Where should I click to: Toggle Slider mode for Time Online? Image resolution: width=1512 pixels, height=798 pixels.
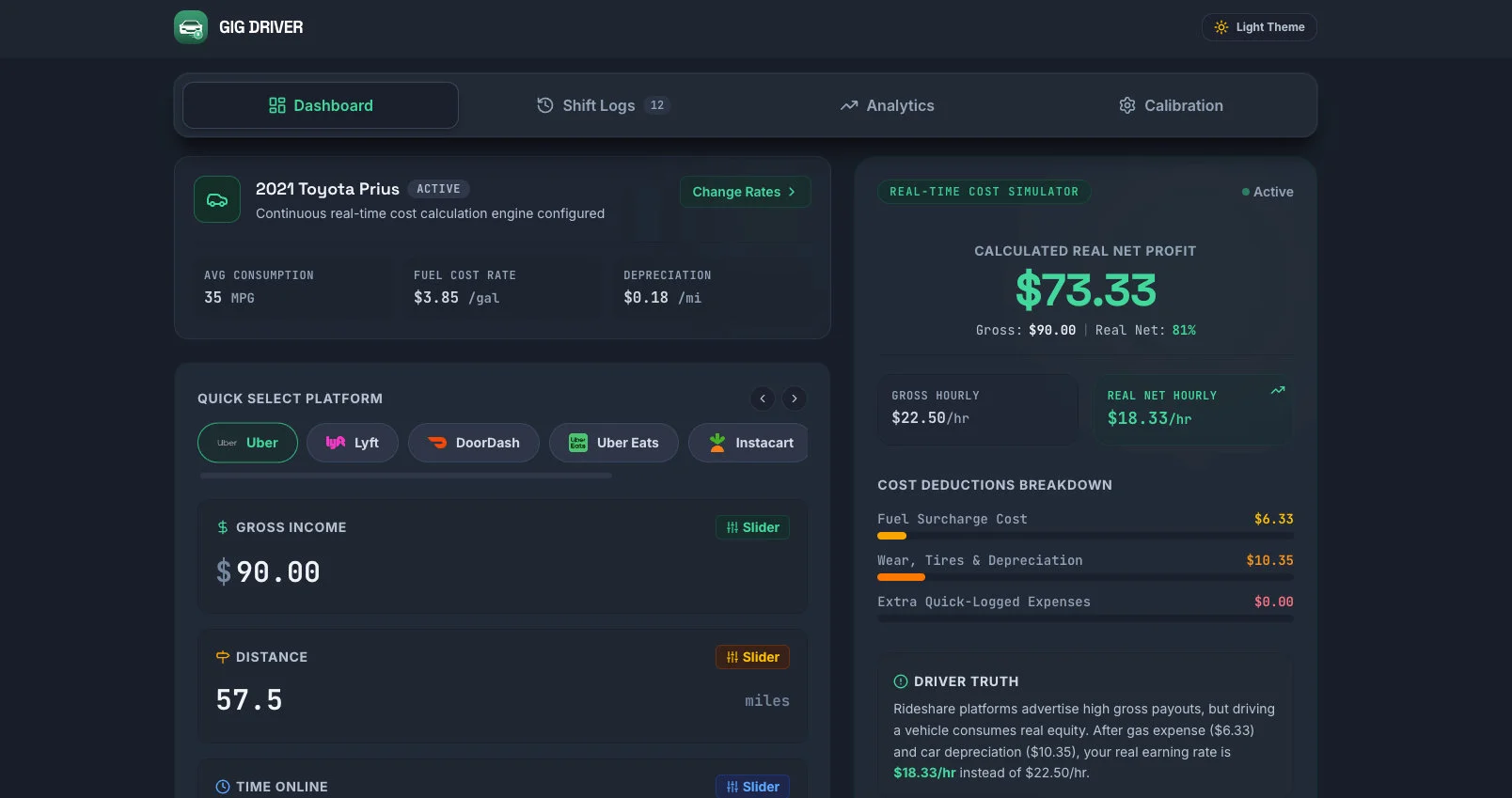(x=752, y=787)
